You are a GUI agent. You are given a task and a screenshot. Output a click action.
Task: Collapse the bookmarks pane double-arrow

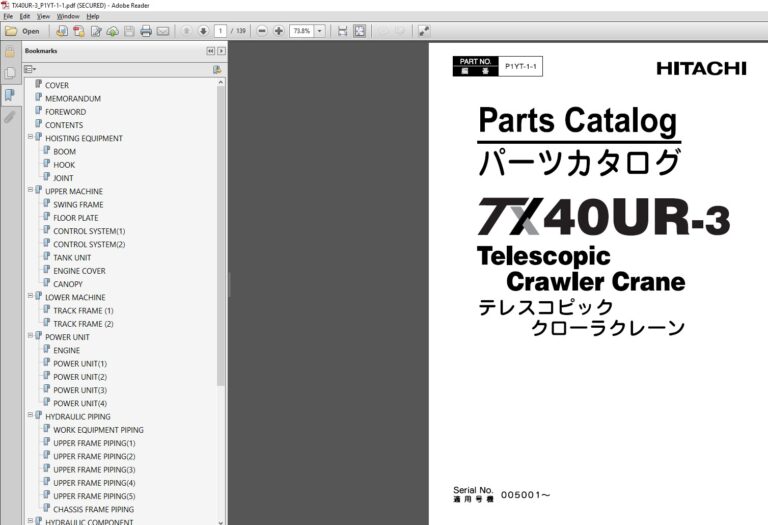(211, 51)
